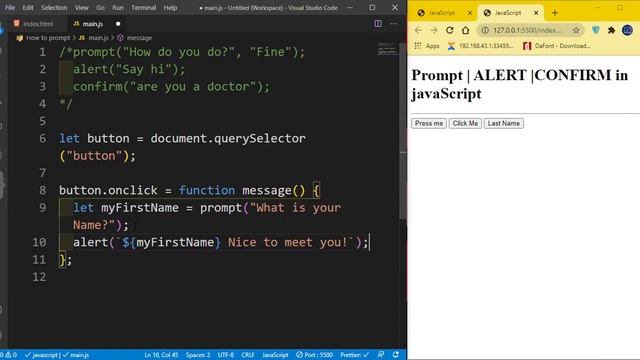
Task: Click the notifications bell icon
Action: [x=396, y=355]
